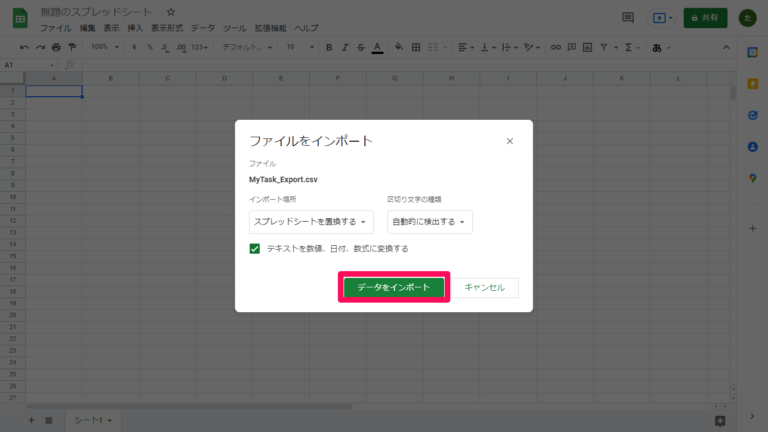Click the キャンセル button
Image resolution: width=768 pixels, height=432 pixels.
[x=484, y=287]
